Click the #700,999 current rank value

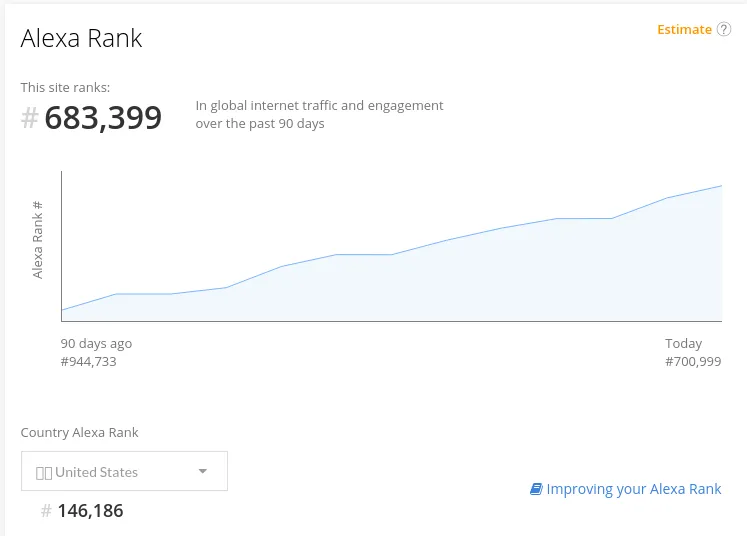pyautogui.click(x=693, y=362)
